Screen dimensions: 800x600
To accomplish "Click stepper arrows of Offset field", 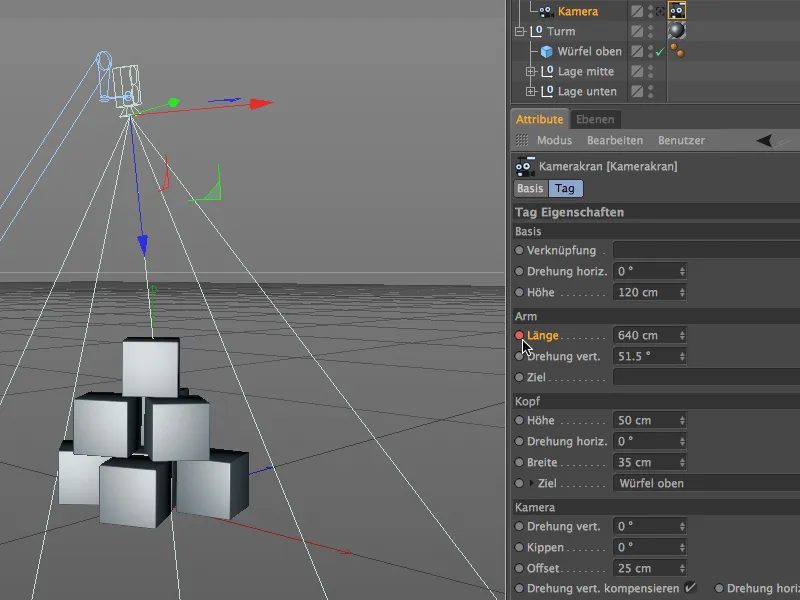I will click(x=682, y=568).
